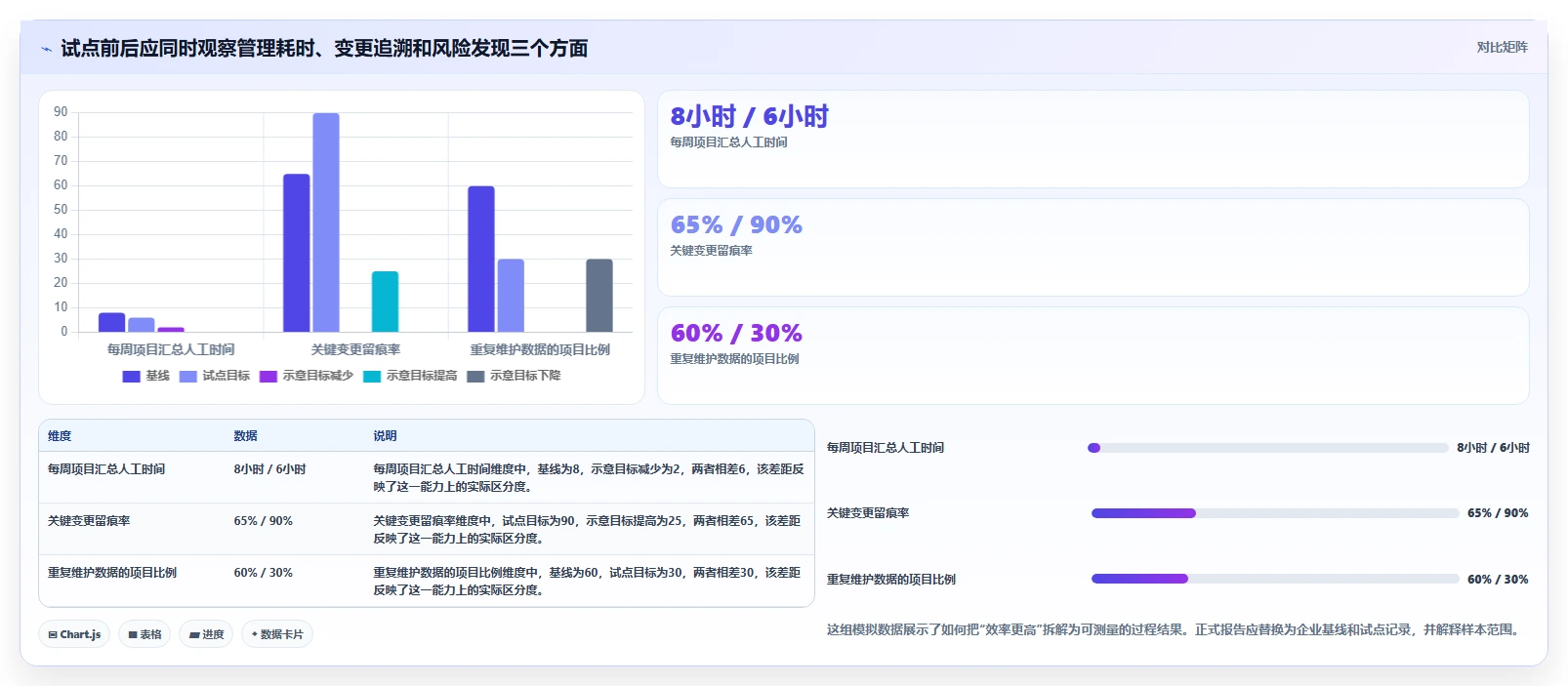
Task: Toggle the 基线 legend series
Action: pos(146,376)
